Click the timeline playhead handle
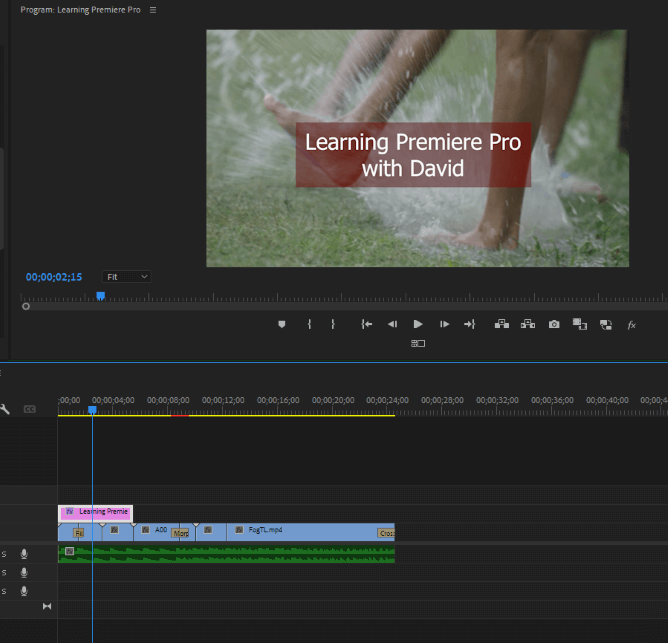This screenshot has height=643, width=668. point(92,410)
